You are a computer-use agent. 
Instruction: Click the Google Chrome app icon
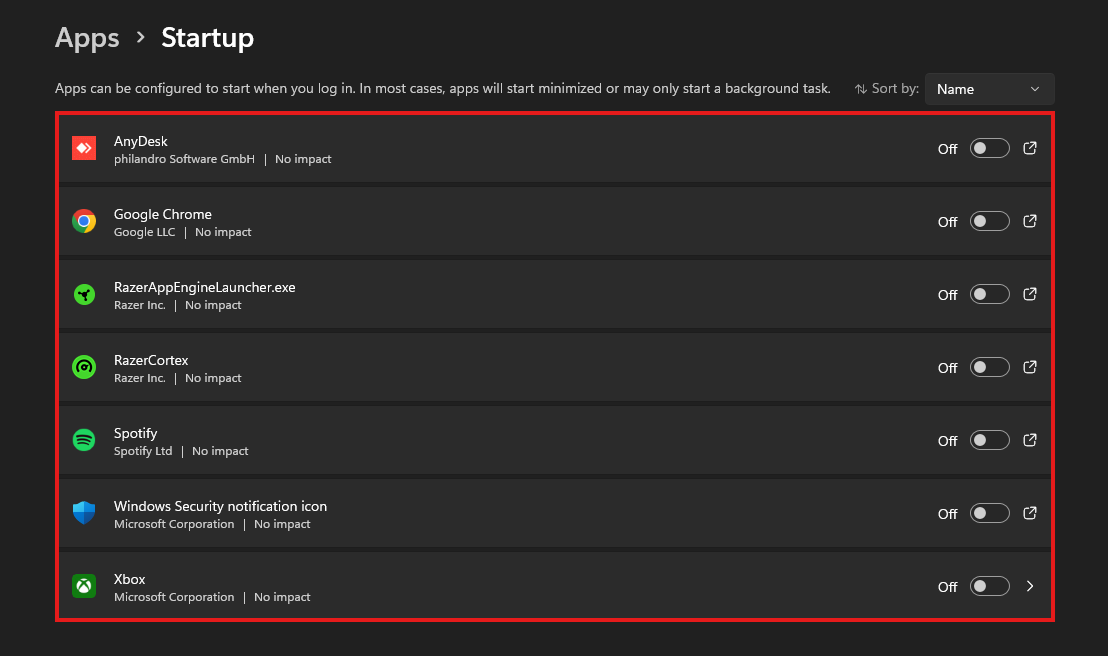[84, 221]
